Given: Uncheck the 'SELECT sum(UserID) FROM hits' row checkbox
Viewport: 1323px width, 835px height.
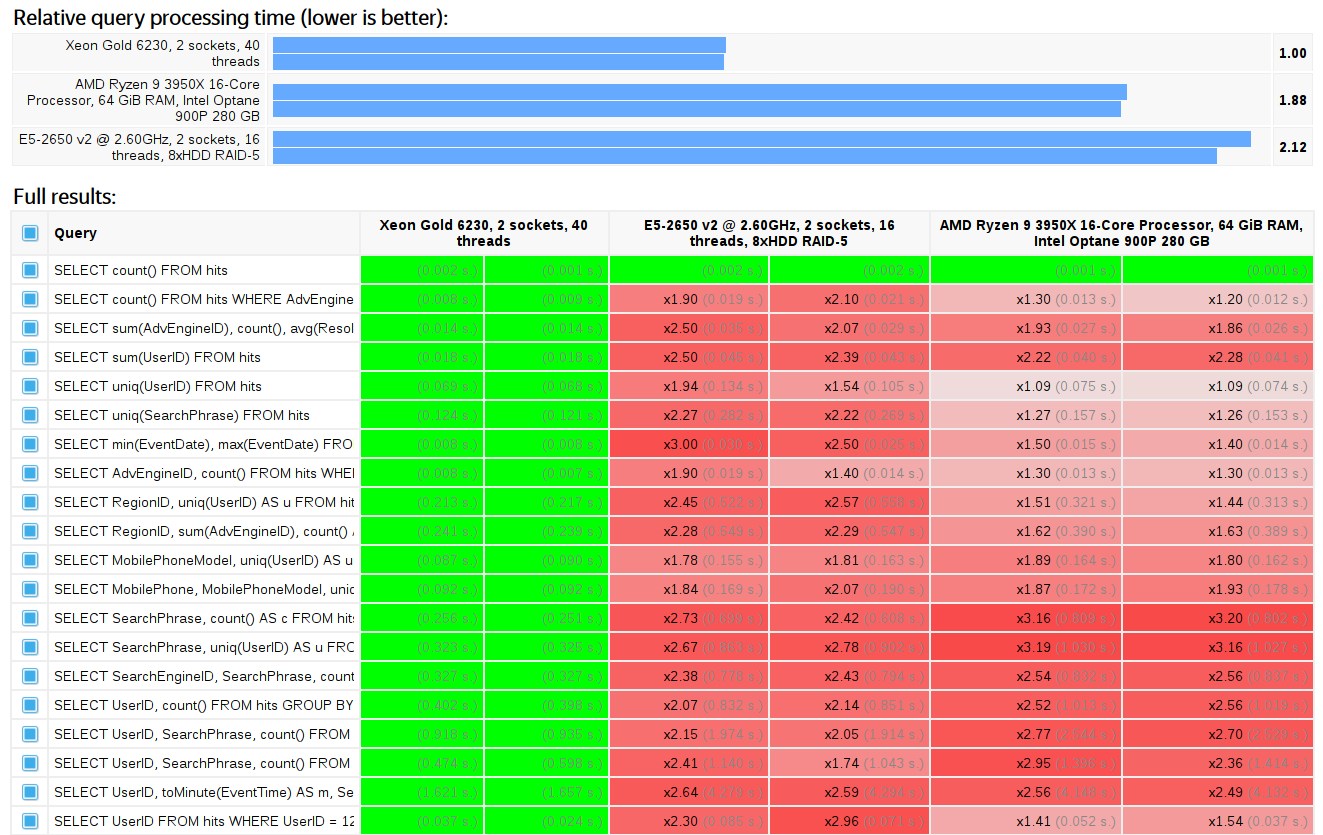Looking at the screenshot, I should click(30, 357).
